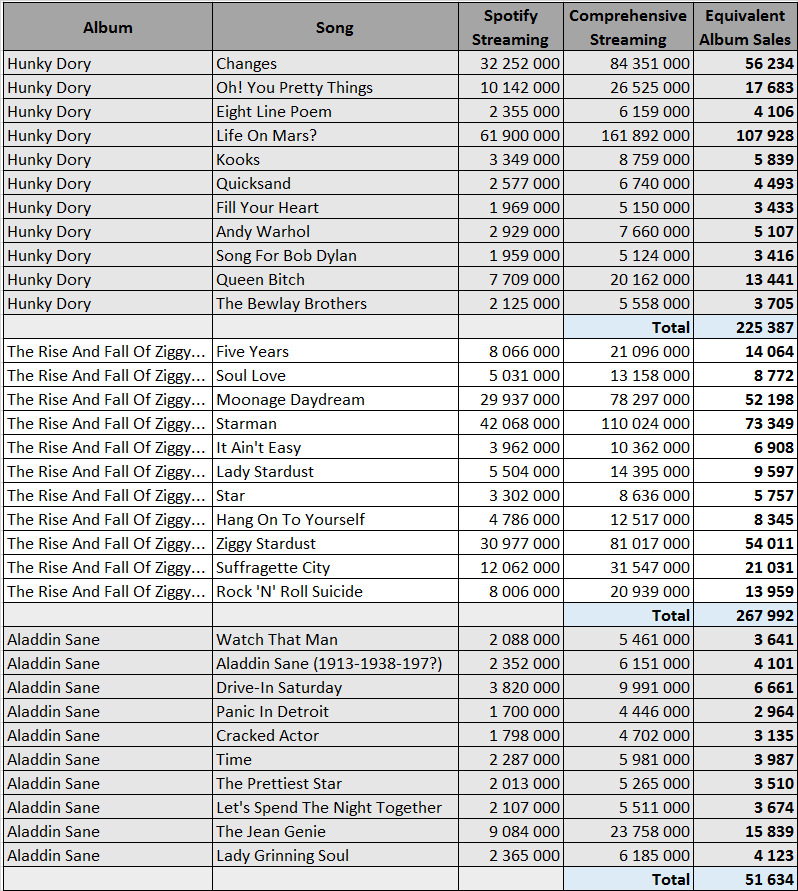Select 'The Bewlay Brothers' cell
Image resolution: width=798 pixels, height=891 pixels.
(x=335, y=303)
